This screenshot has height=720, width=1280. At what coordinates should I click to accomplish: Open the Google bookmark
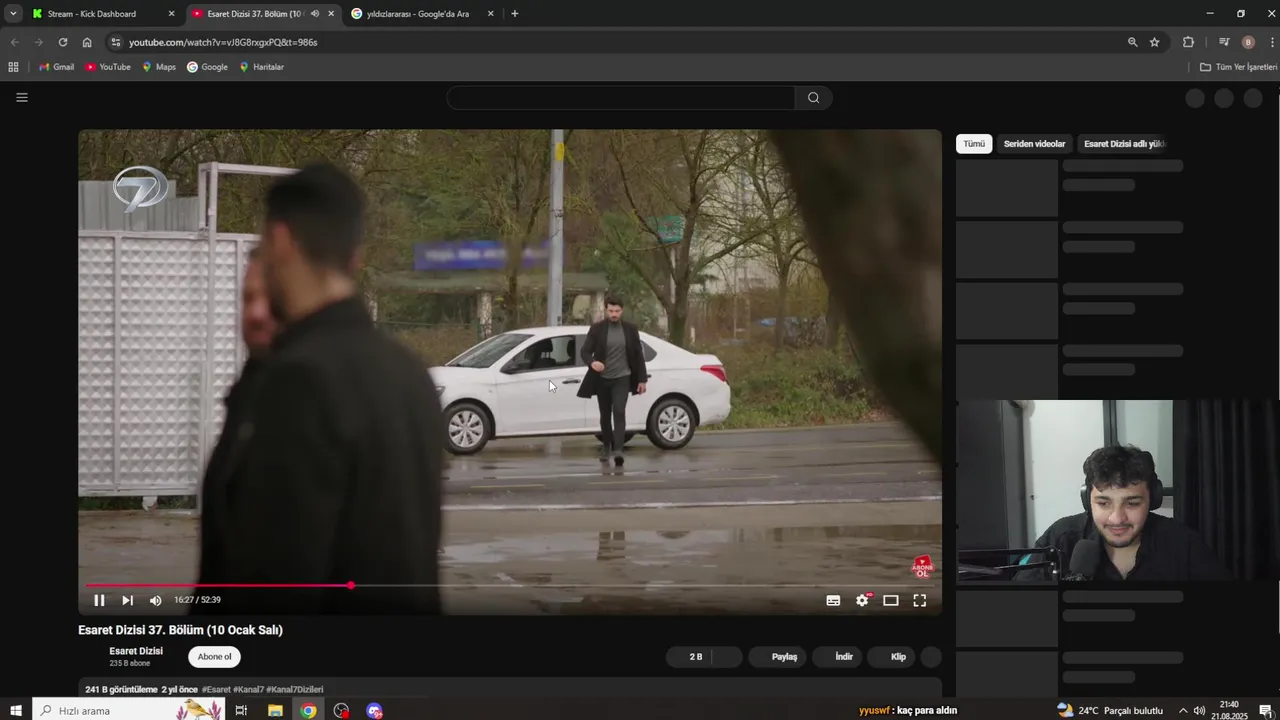(x=207, y=67)
